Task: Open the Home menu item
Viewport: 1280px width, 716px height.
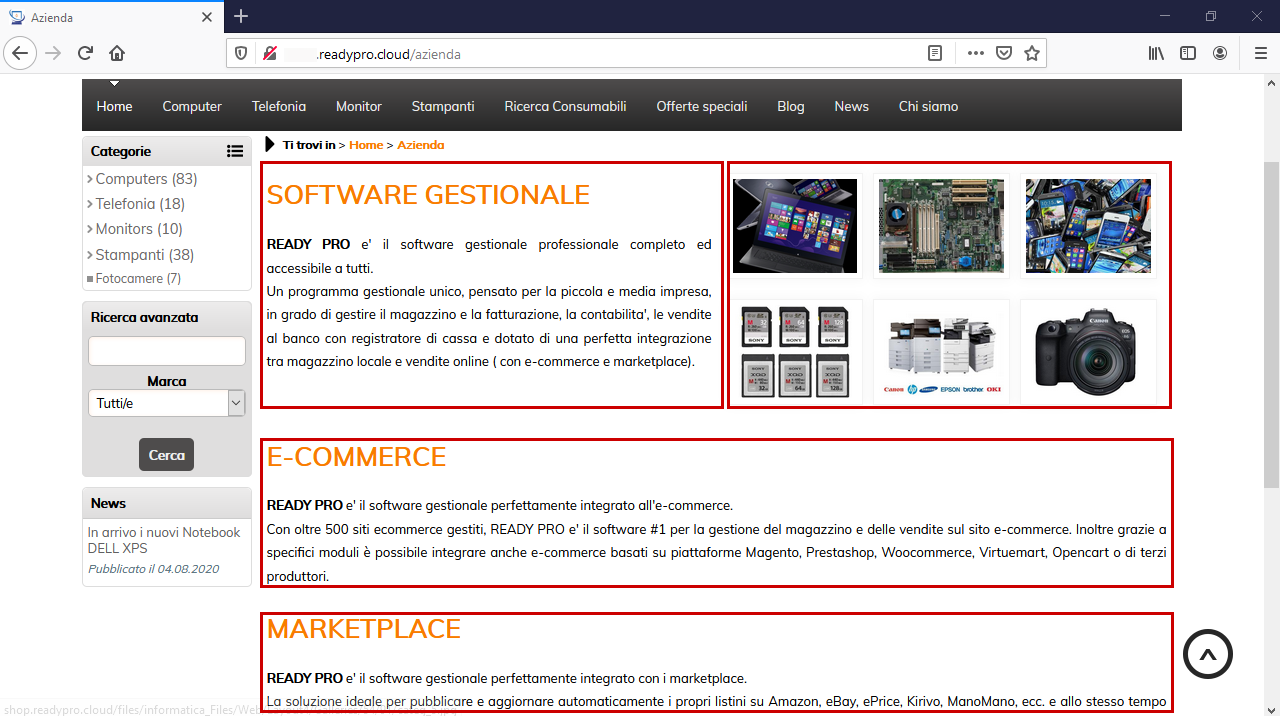Action: [x=114, y=106]
